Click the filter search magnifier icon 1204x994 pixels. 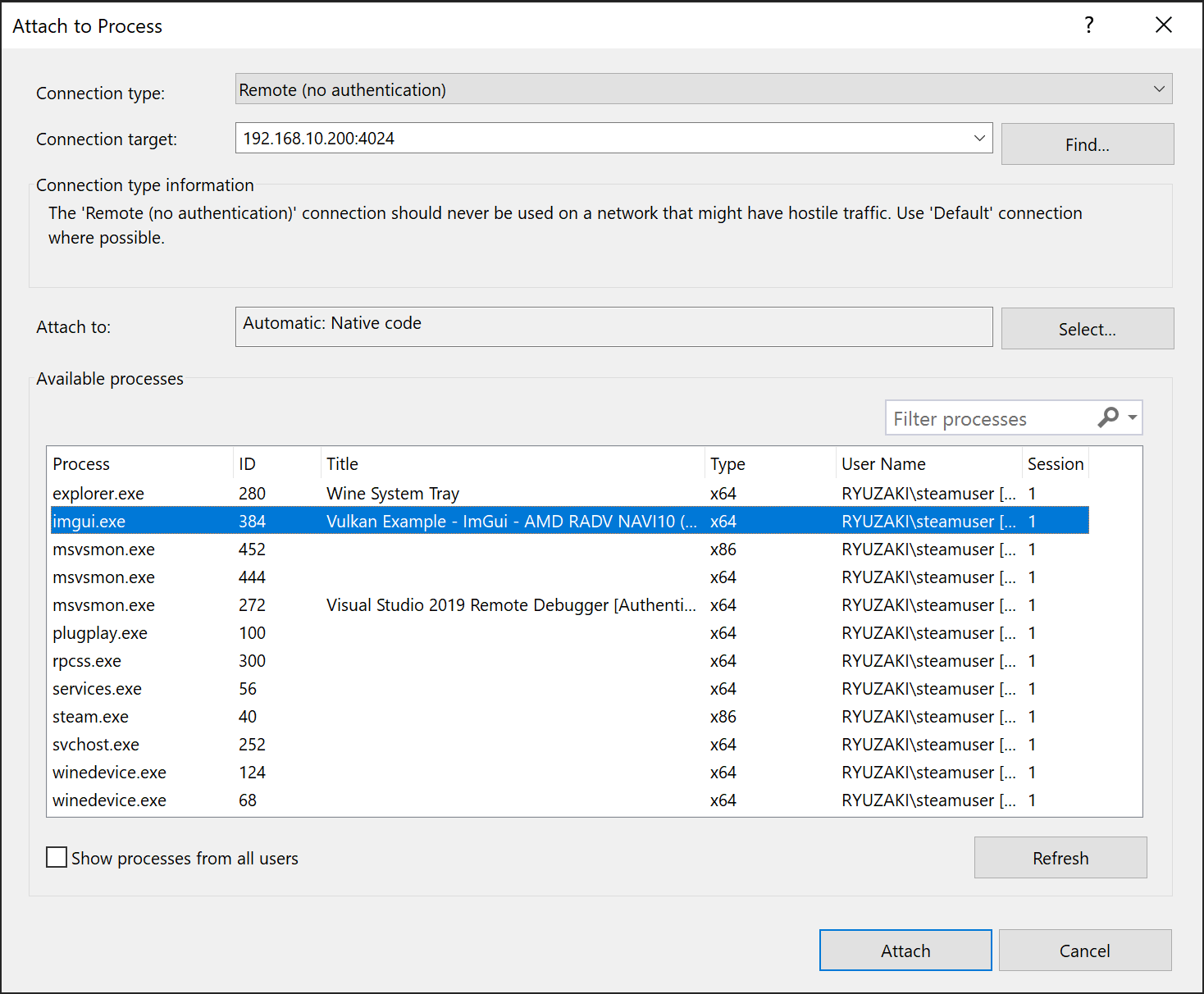tap(1108, 418)
